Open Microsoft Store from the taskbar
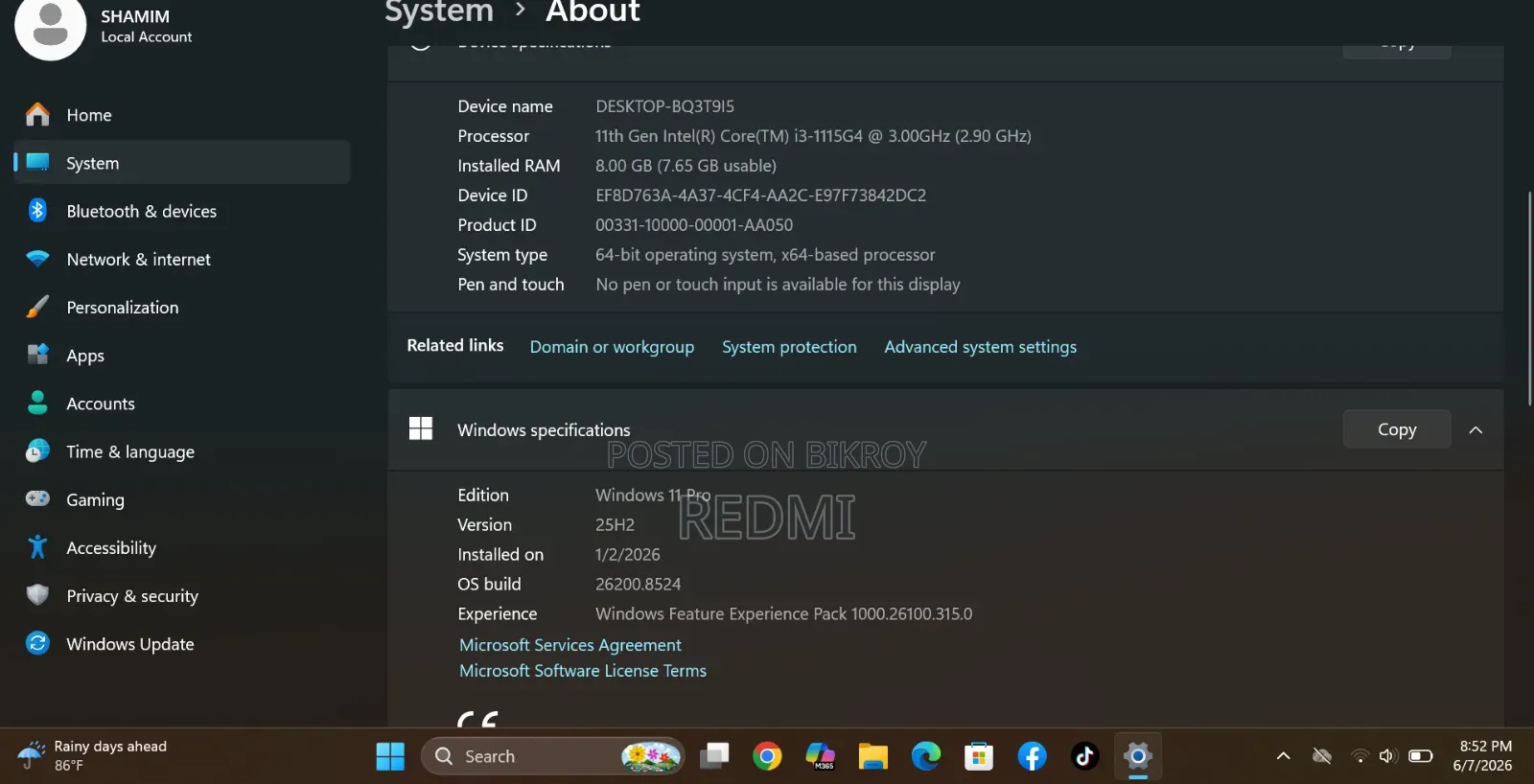This screenshot has height=784, width=1534. pos(979,756)
